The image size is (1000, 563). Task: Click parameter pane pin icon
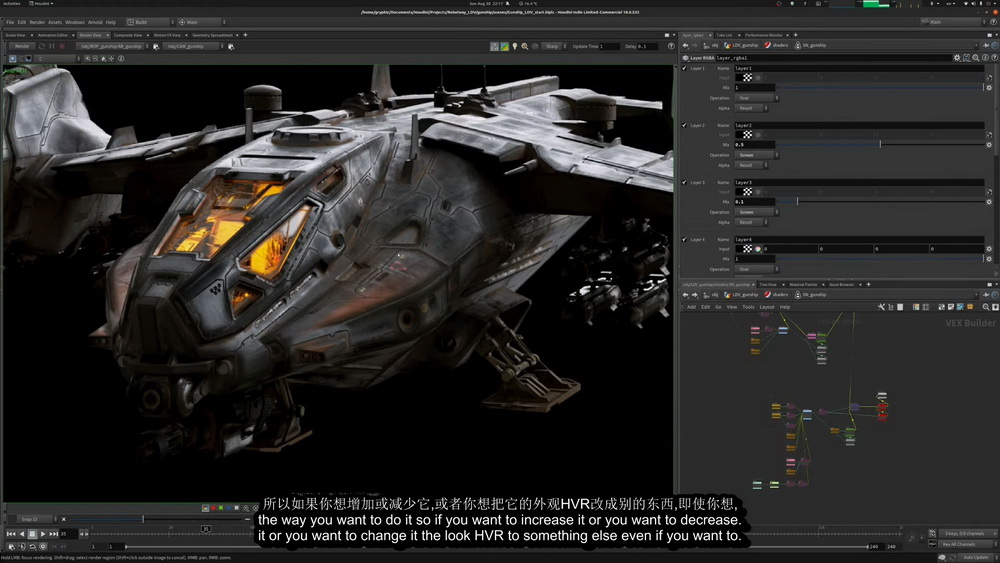tap(986, 46)
